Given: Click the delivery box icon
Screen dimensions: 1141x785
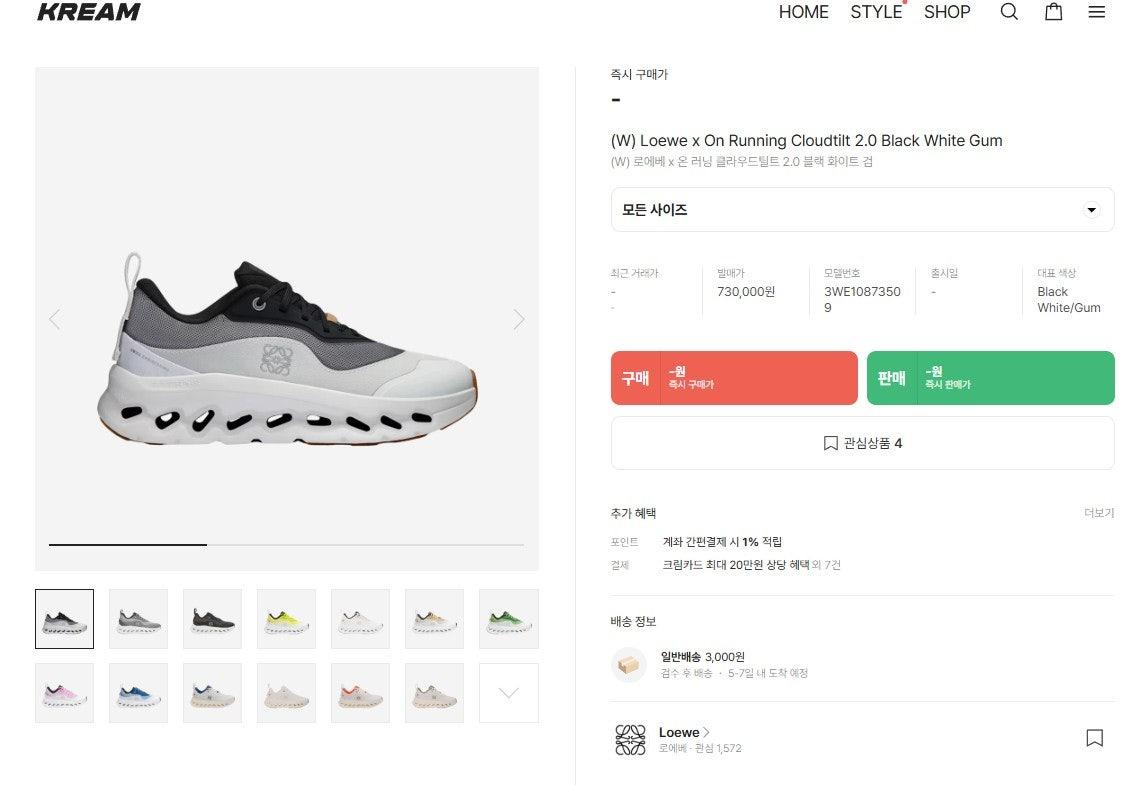Looking at the screenshot, I should click(x=629, y=664).
